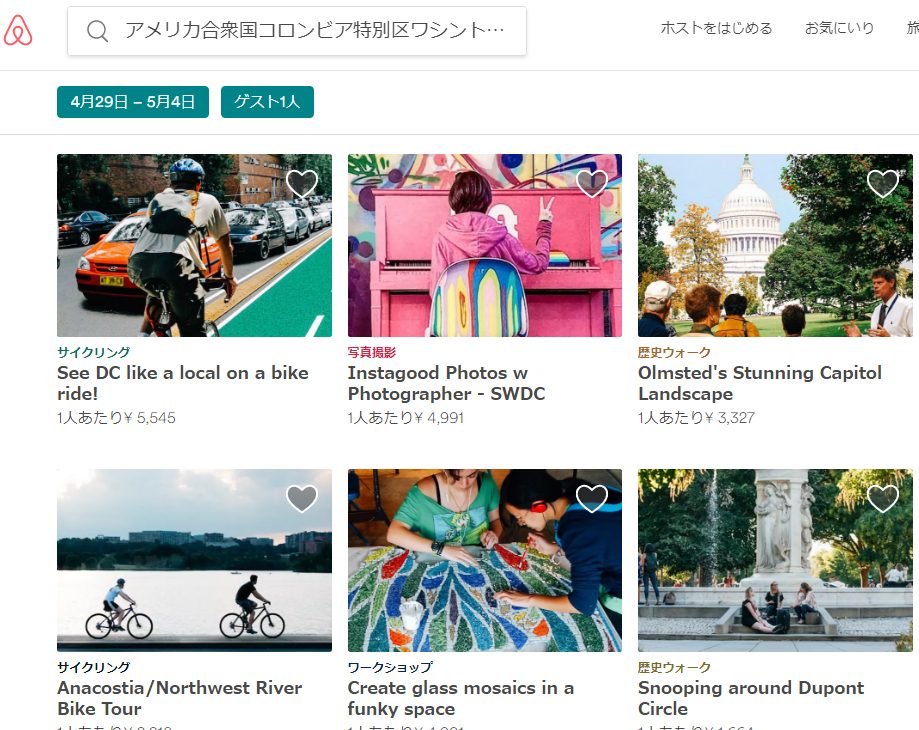Favorite the Instagood Photos heart

pyautogui.click(x=592, y=183)
